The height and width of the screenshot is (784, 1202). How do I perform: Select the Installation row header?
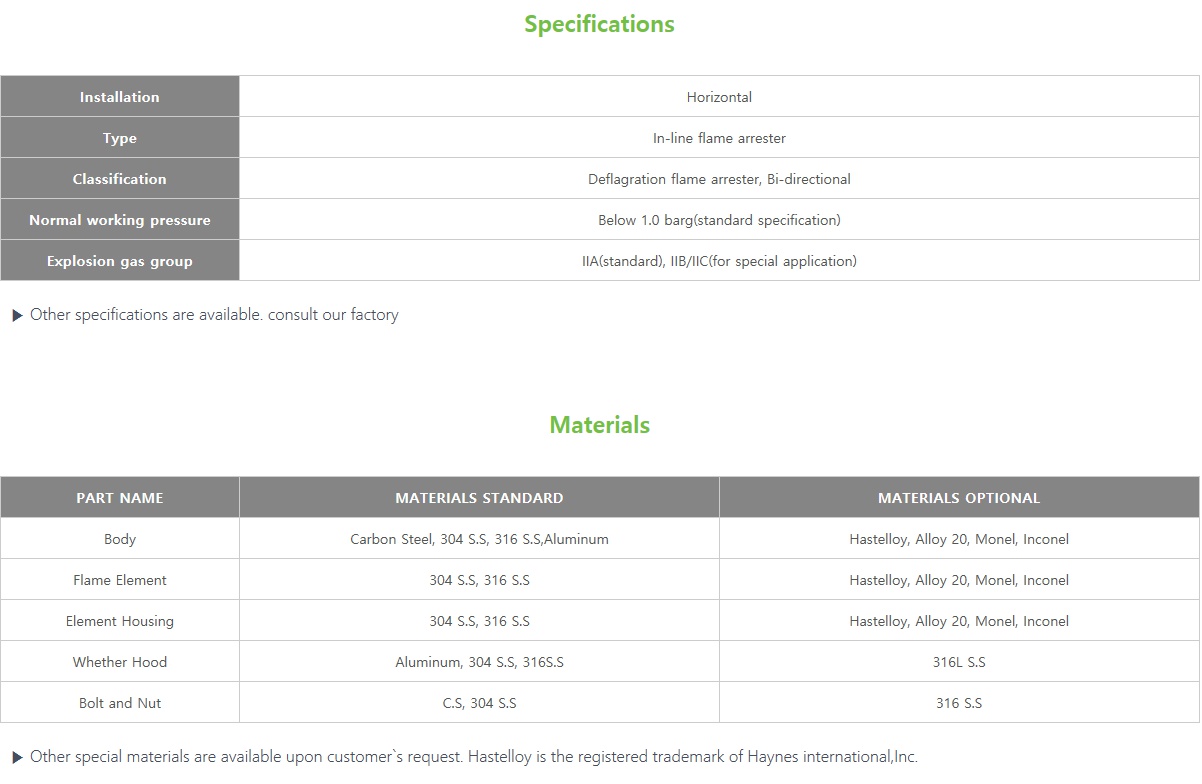120,97
